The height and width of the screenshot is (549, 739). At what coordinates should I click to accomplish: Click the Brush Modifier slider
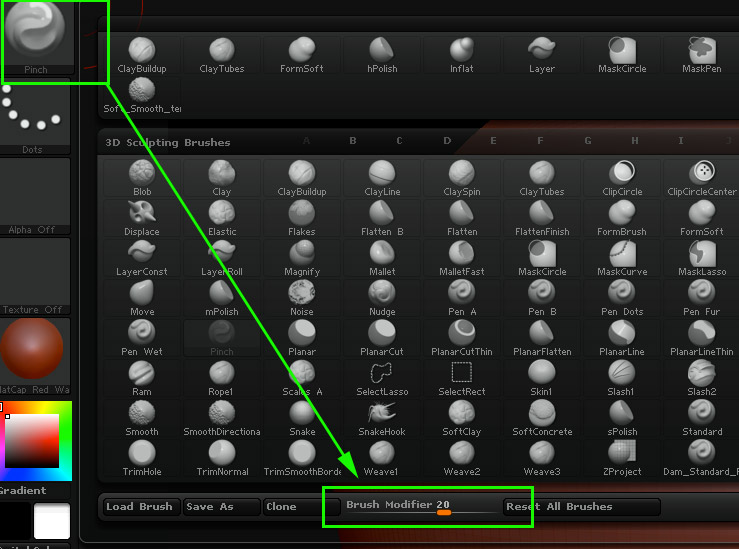click(422, 507)
